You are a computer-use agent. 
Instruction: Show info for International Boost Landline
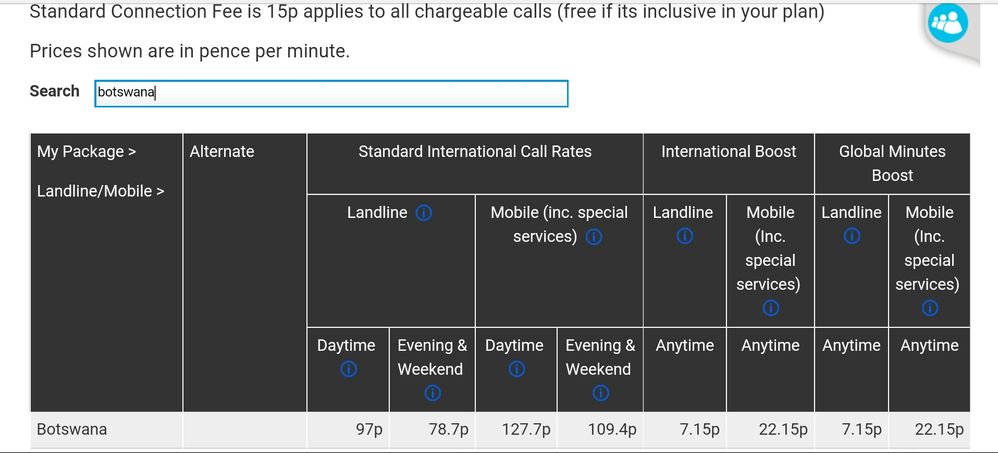click(x=684, y=237)
